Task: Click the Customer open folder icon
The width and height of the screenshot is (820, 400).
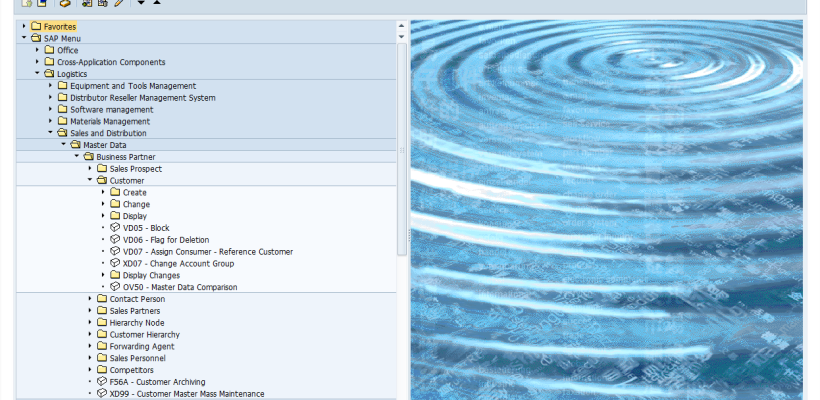Action: click(102, 180)
